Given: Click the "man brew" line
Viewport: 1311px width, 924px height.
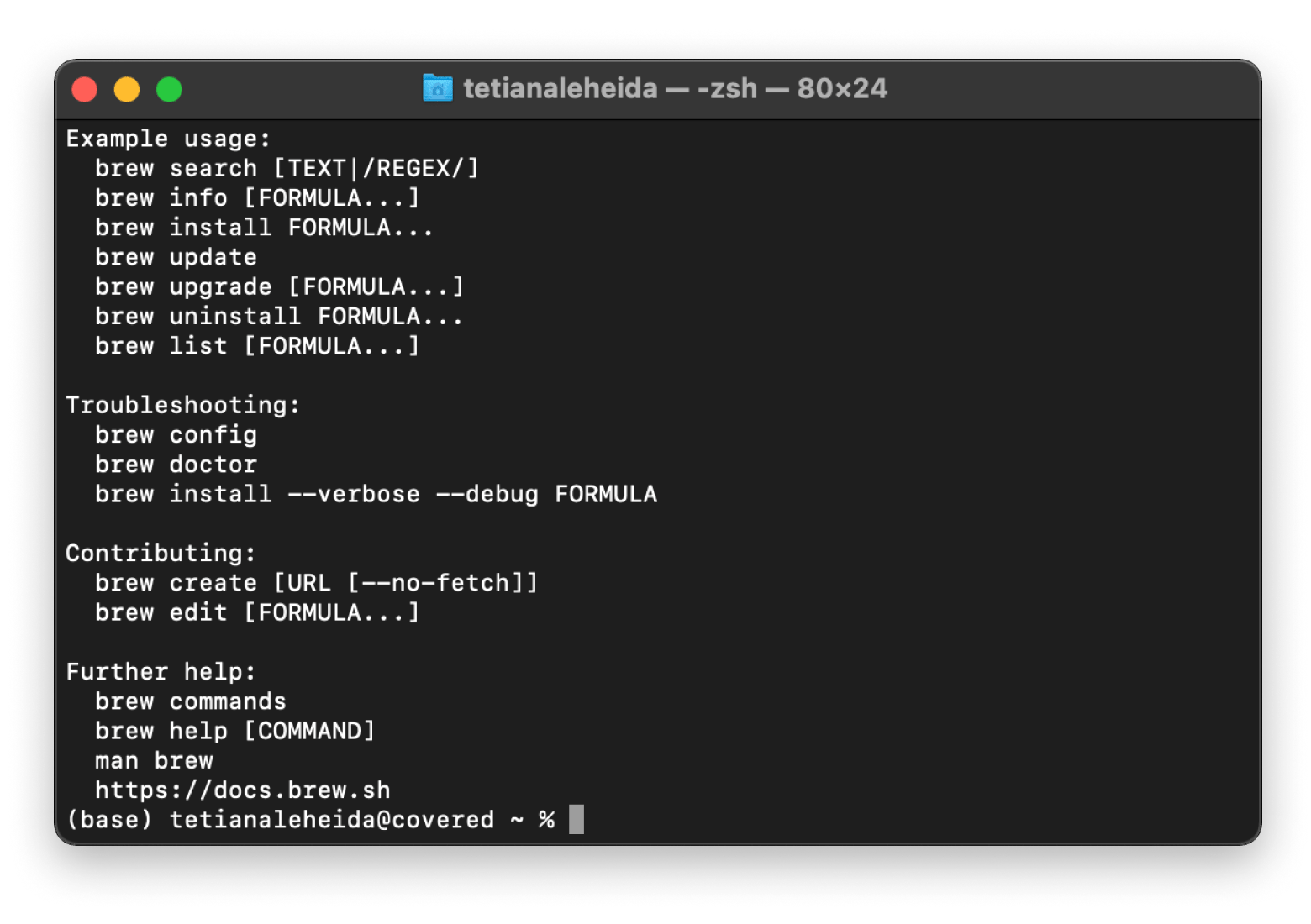Looking at the screenshot, I should pos(154,761).
